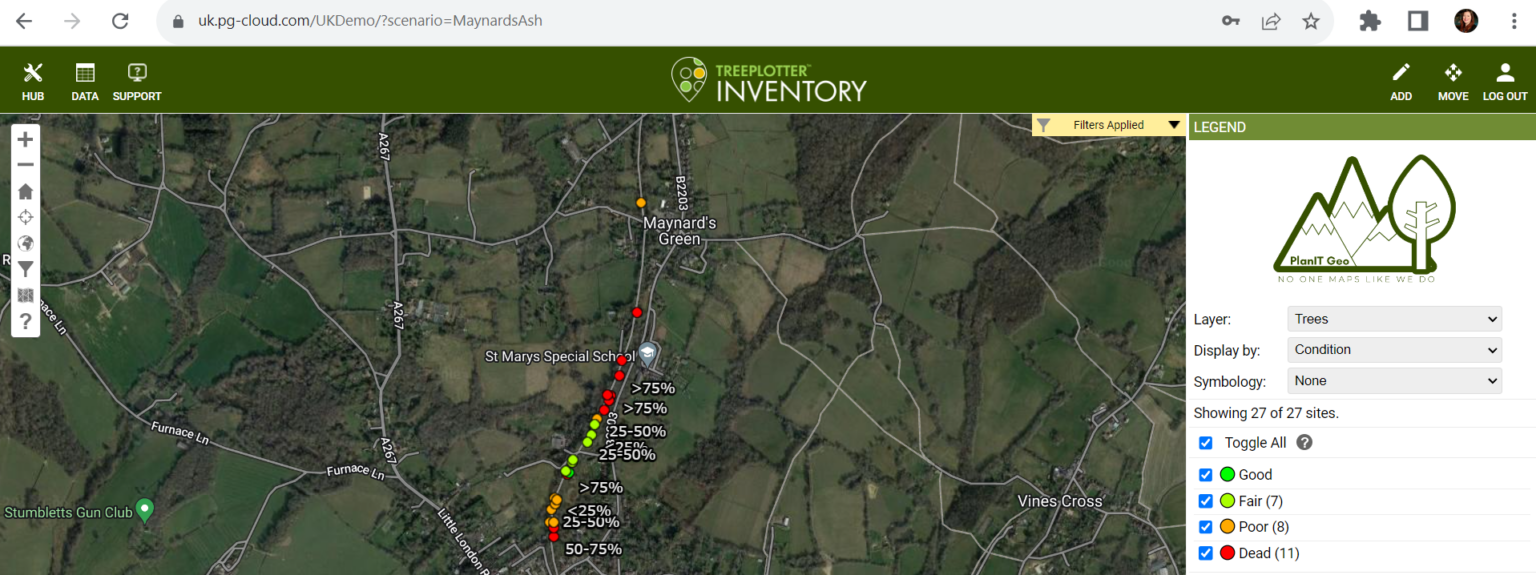Open the Symbology dropdown
This screenshot has width=1536, height=575.
point(1394,381)
